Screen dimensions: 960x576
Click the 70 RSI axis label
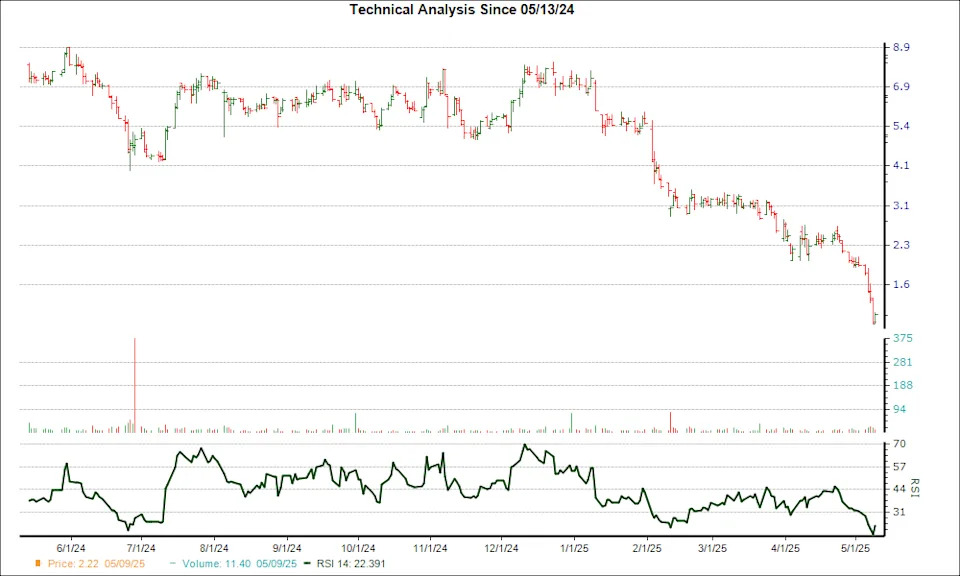pyautogui.click(x=899, y=444)
